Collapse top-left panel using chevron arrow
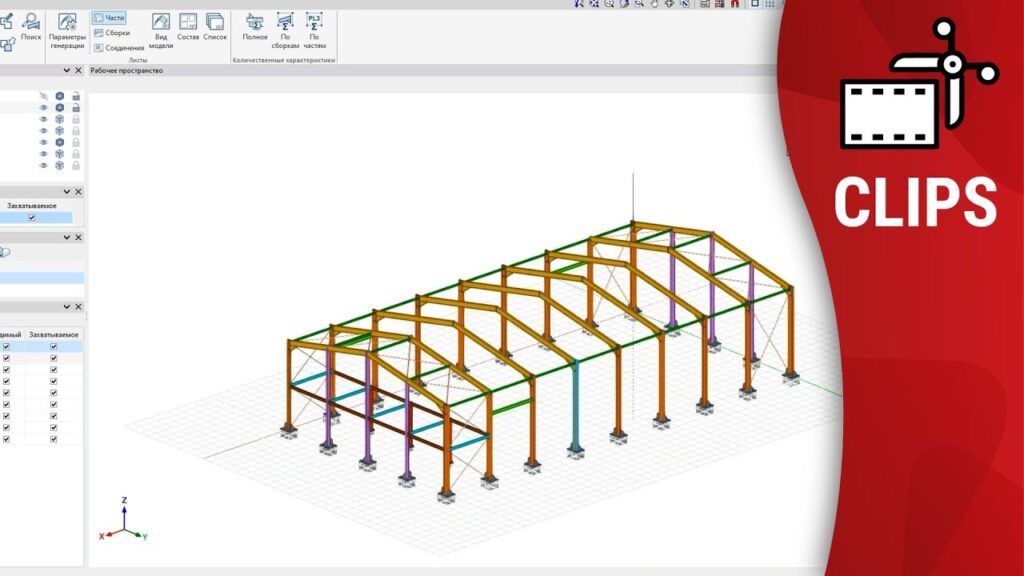This screenshot has width=1024, height=576. coord(66,71)
